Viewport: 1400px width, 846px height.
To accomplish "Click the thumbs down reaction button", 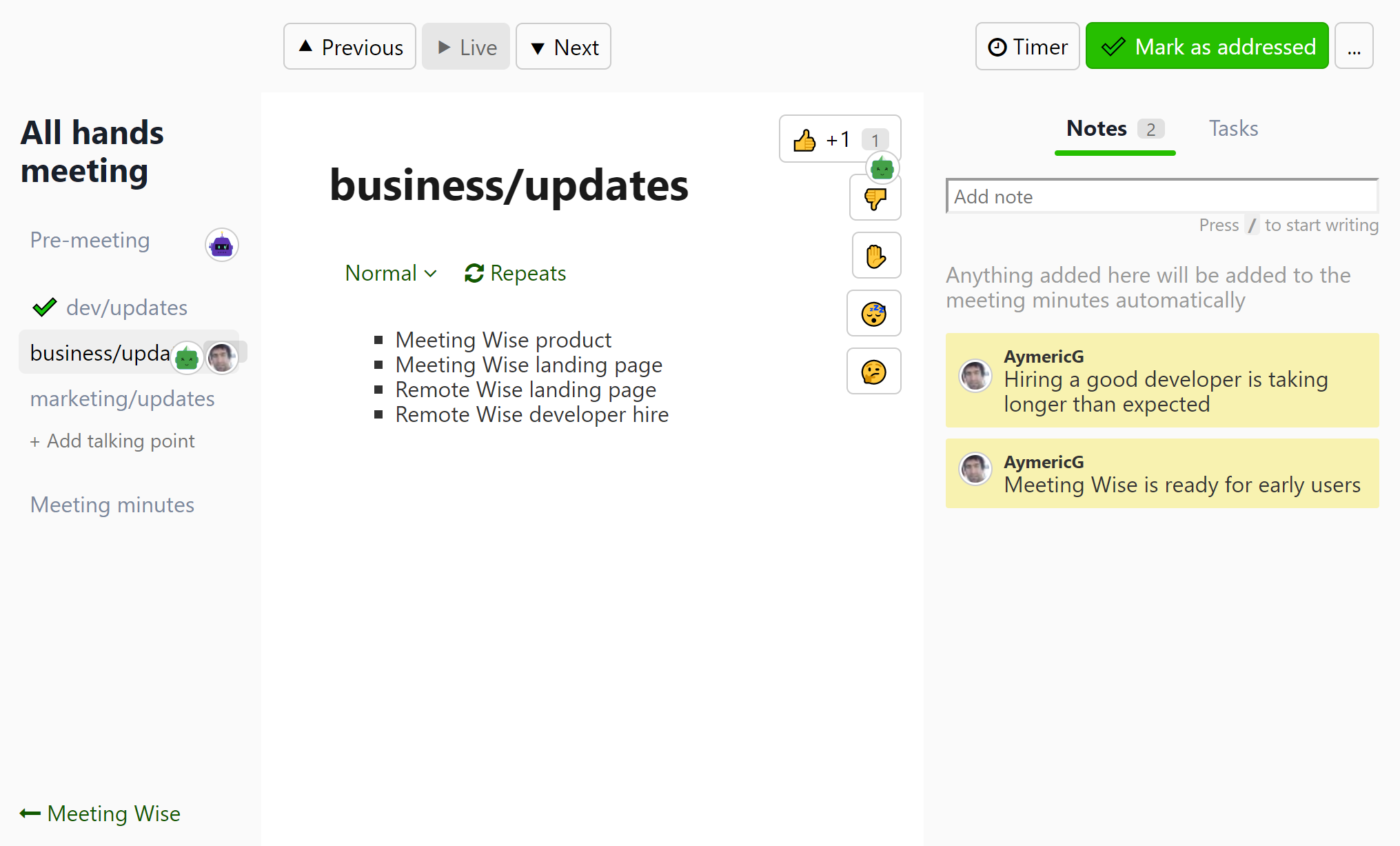I will coord(875,199).
